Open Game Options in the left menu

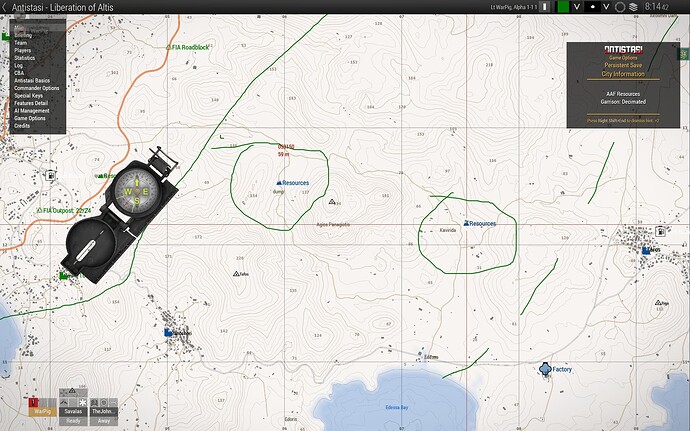coord(29,118)
